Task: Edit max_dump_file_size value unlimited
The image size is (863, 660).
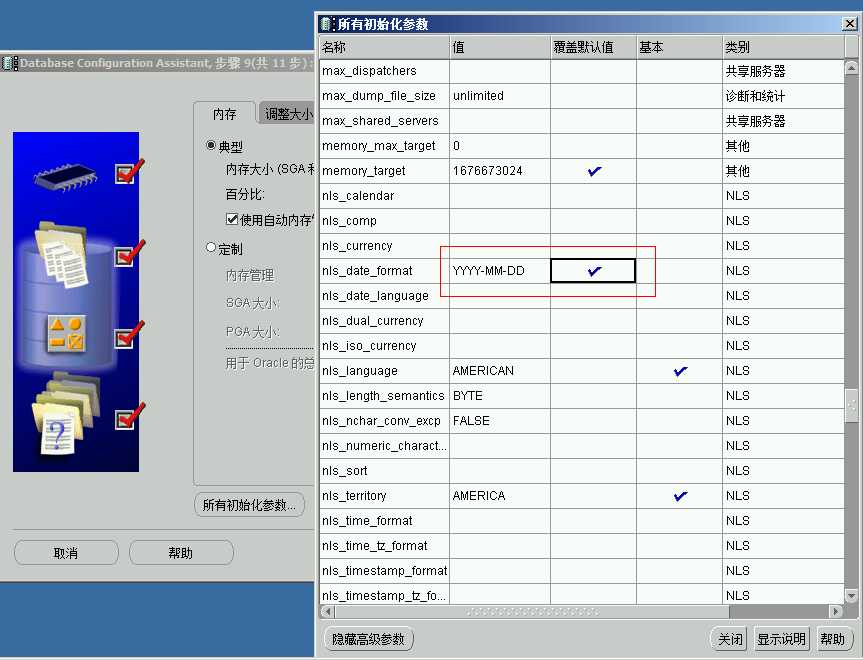Action: [x=500, y=96]
